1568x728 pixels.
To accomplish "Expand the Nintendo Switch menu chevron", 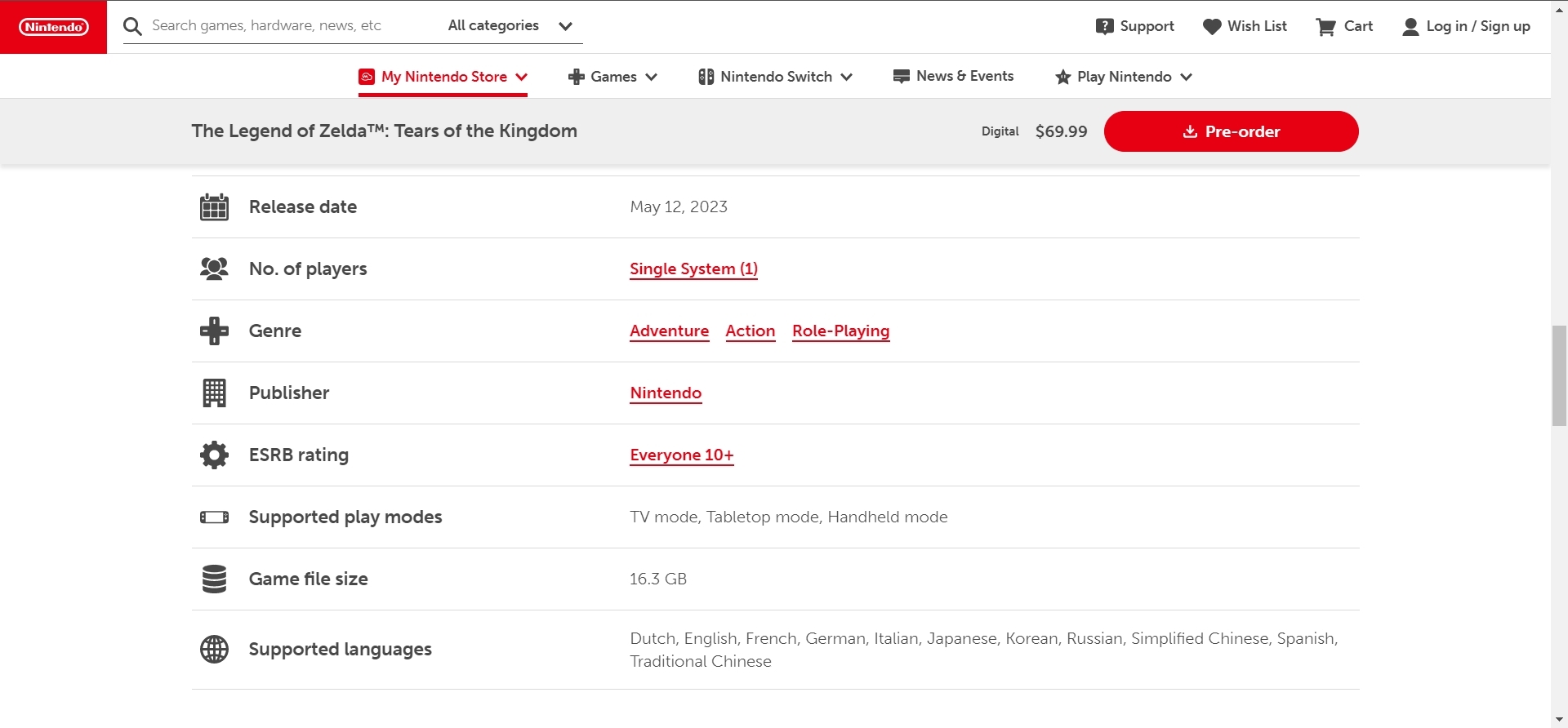I will (x=846, y=77).
